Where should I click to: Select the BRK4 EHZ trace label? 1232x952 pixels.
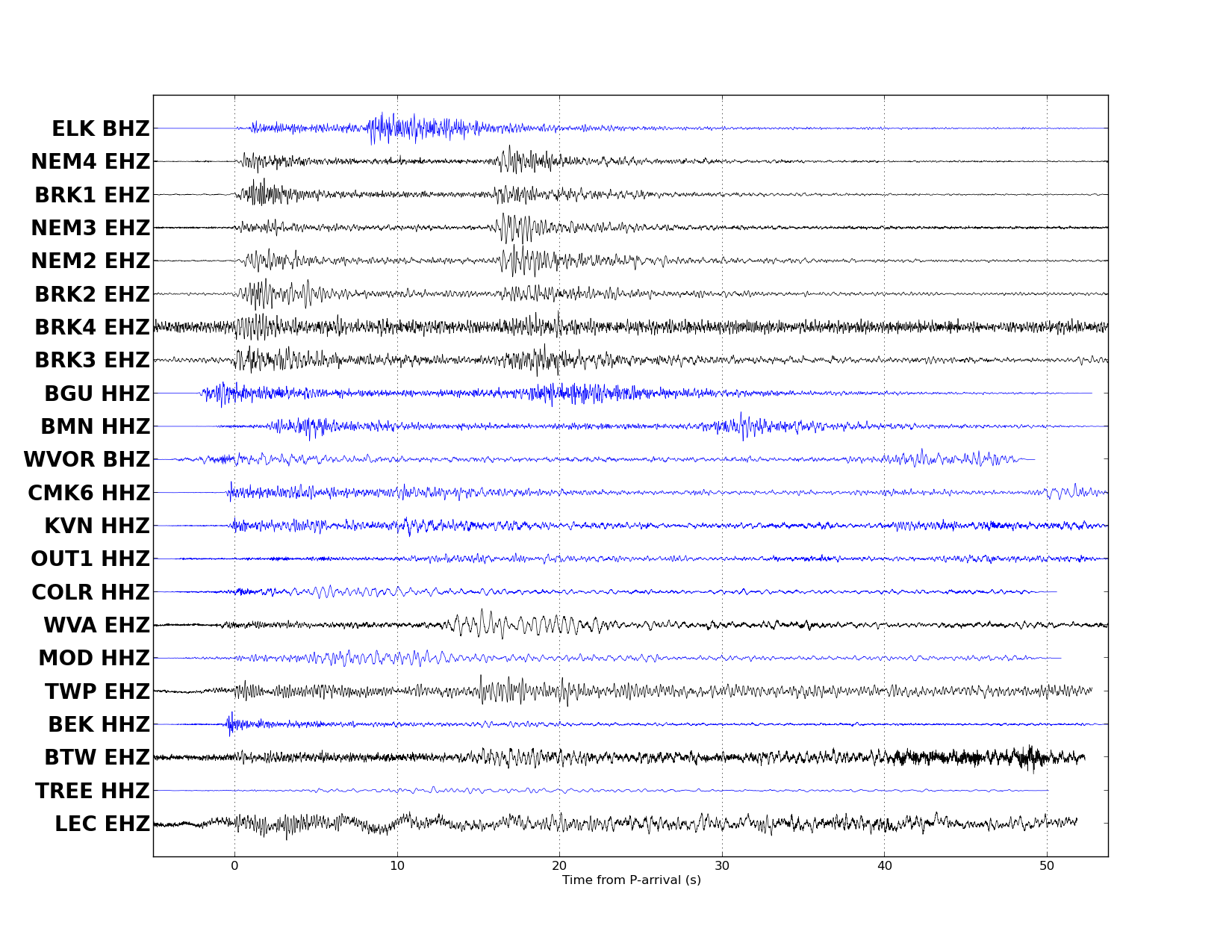point(92,328)
